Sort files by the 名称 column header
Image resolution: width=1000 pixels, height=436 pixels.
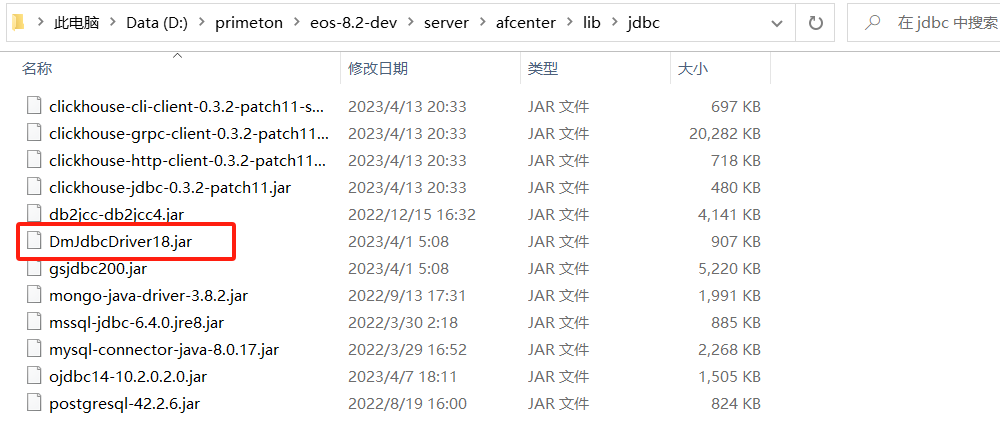click(37, 68)
